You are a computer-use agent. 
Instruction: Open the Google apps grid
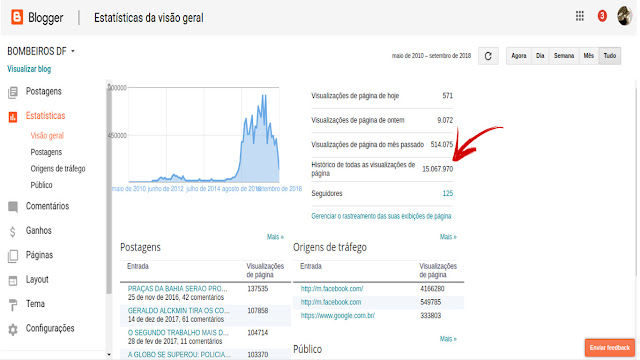coord(580,16)
